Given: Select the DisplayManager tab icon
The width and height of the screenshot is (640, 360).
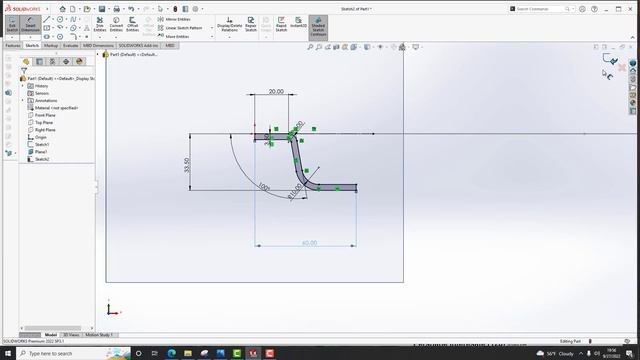Looking at the screenshot, I should click(x=79, y=62).
